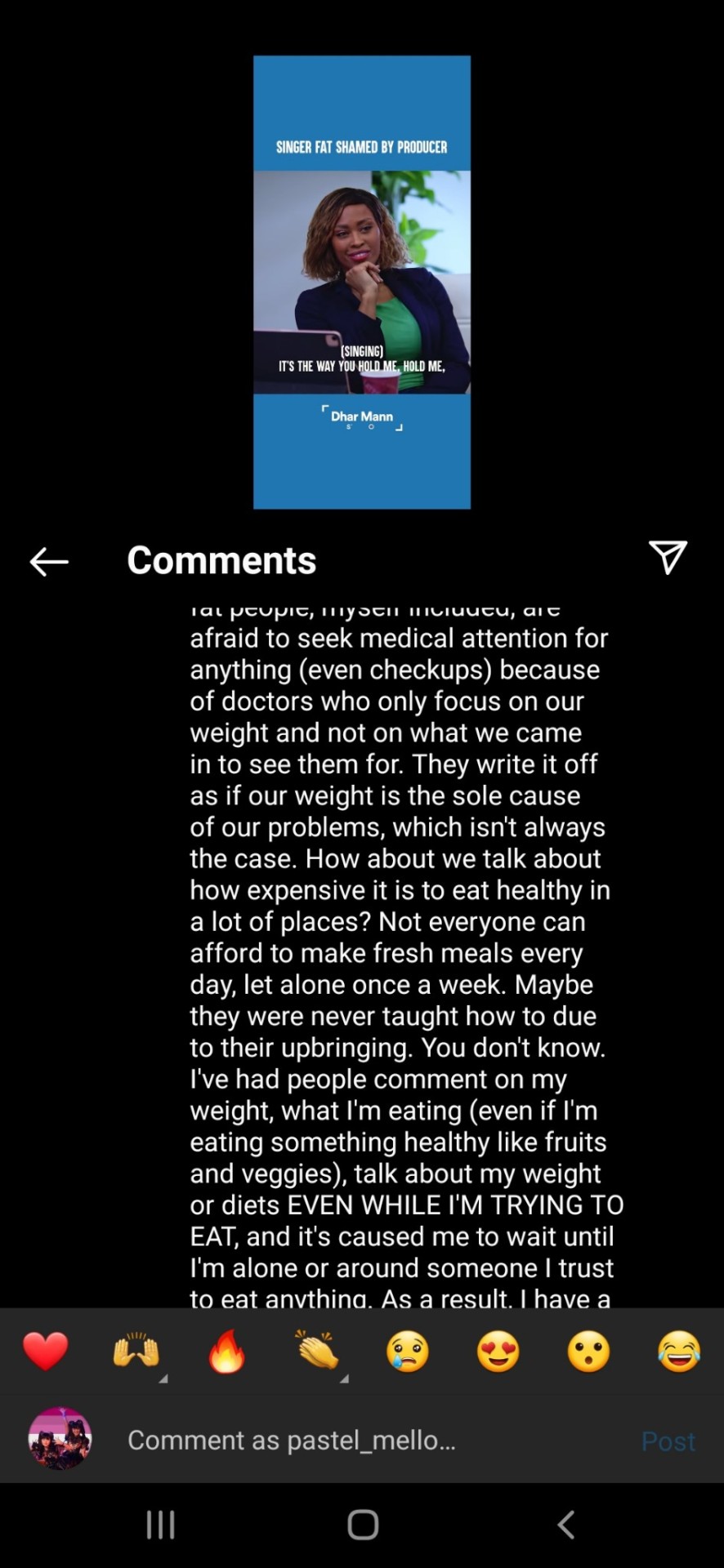The width and height of the screenshot is (724, 1568).
Task: React with the laughing tears emoji
Action: click(679, 1351)
